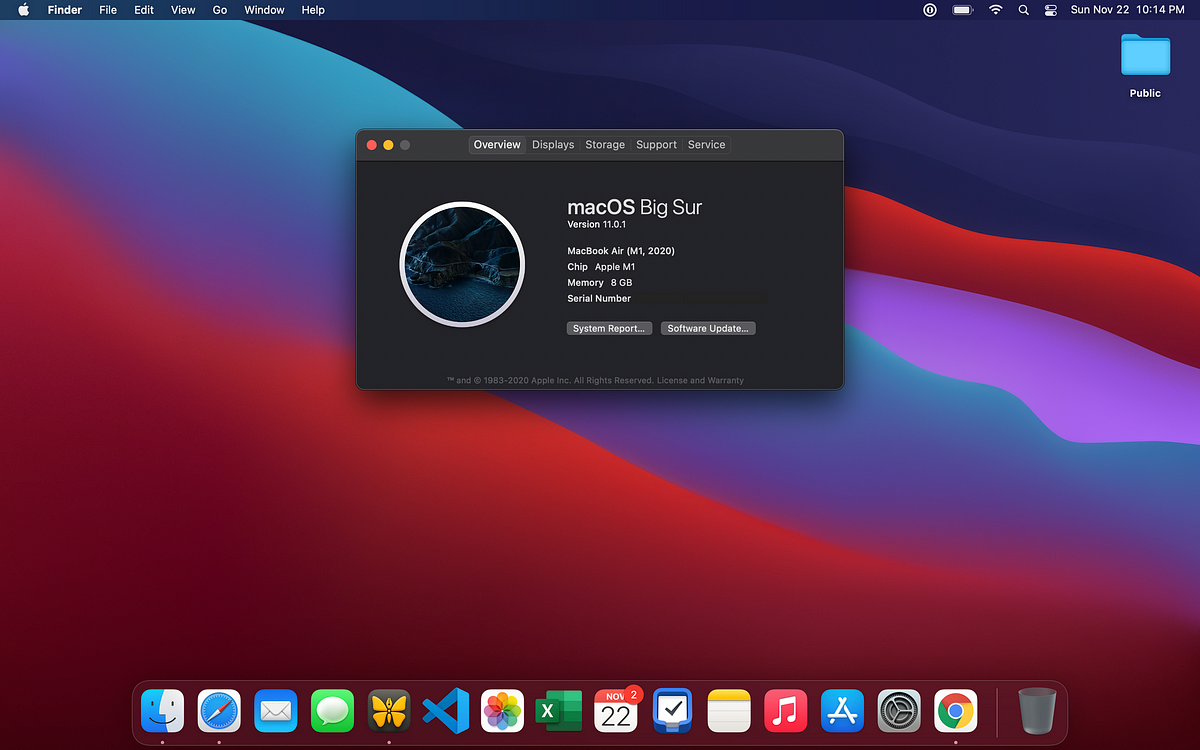
Task: Open the butterfly app icon in Dock
Action: point(389,711)
